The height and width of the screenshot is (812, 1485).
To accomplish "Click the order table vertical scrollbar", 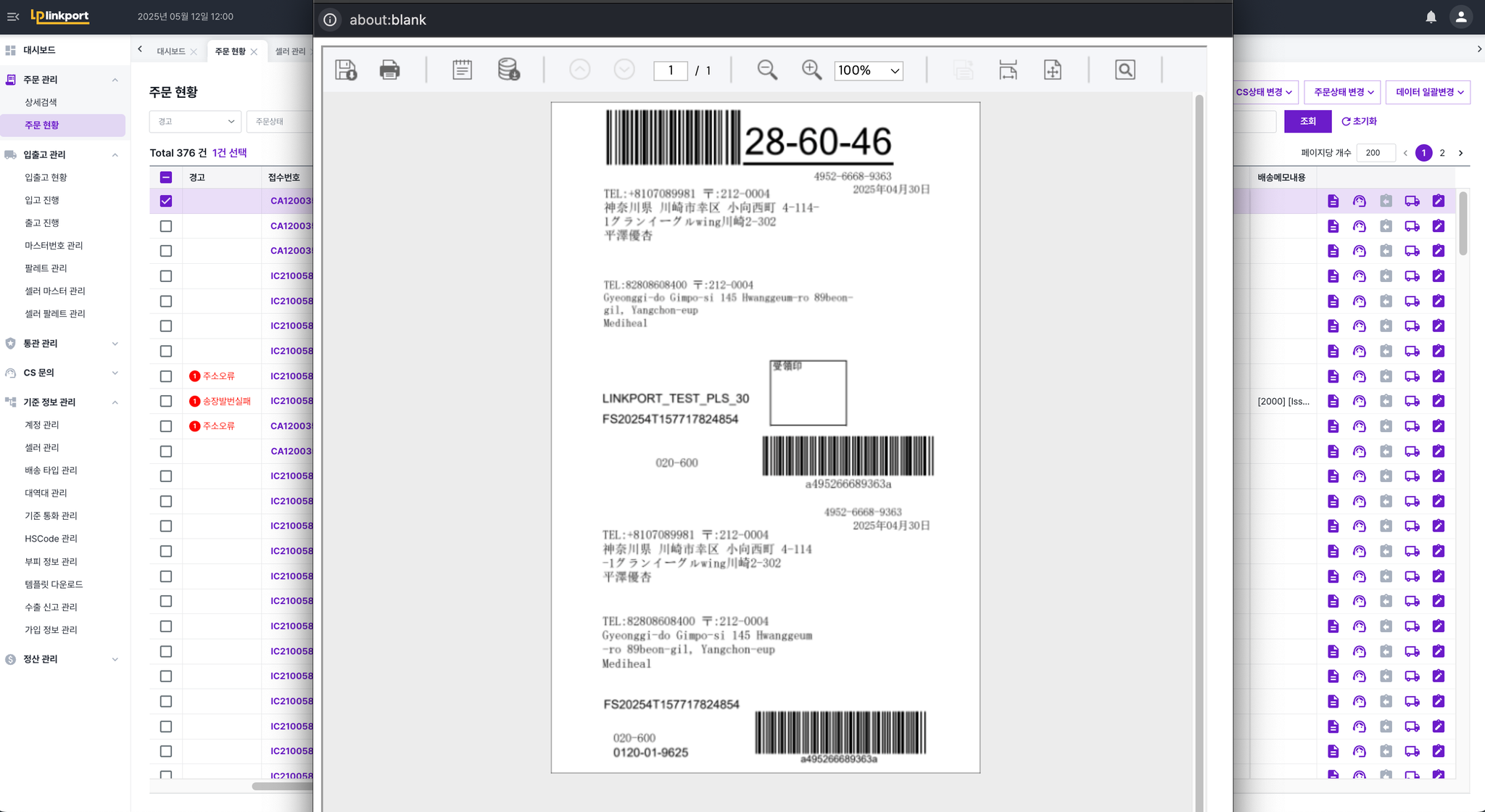I will tap(1463, 223).
